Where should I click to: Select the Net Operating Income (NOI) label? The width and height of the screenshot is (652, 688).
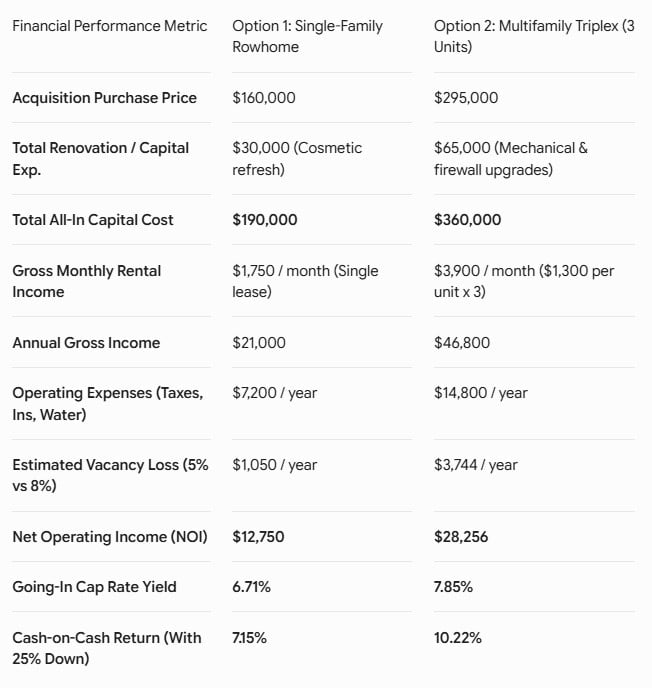click(110, 537)
